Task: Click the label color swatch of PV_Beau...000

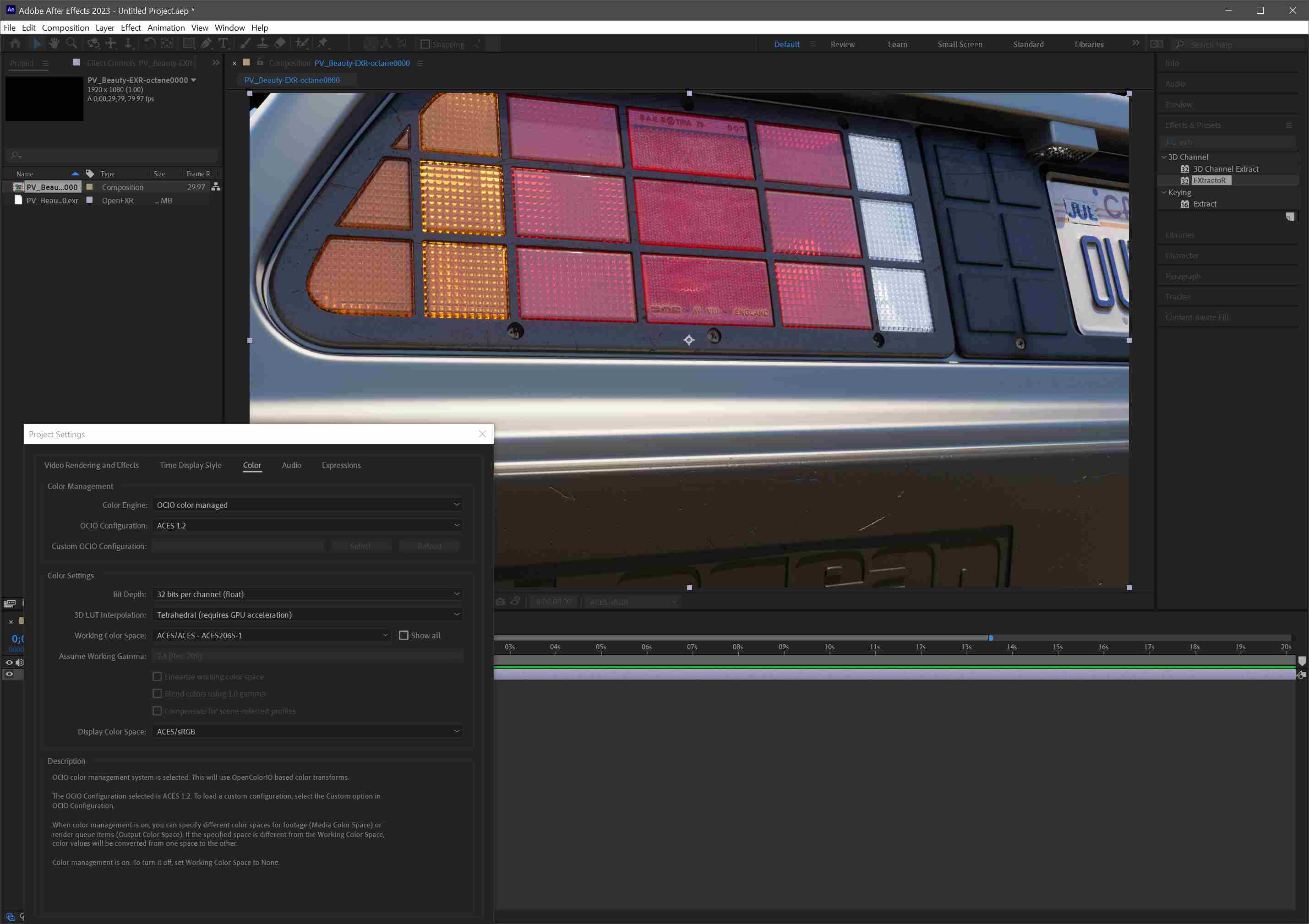Action: pyautogui.click(x=89, y=186)
